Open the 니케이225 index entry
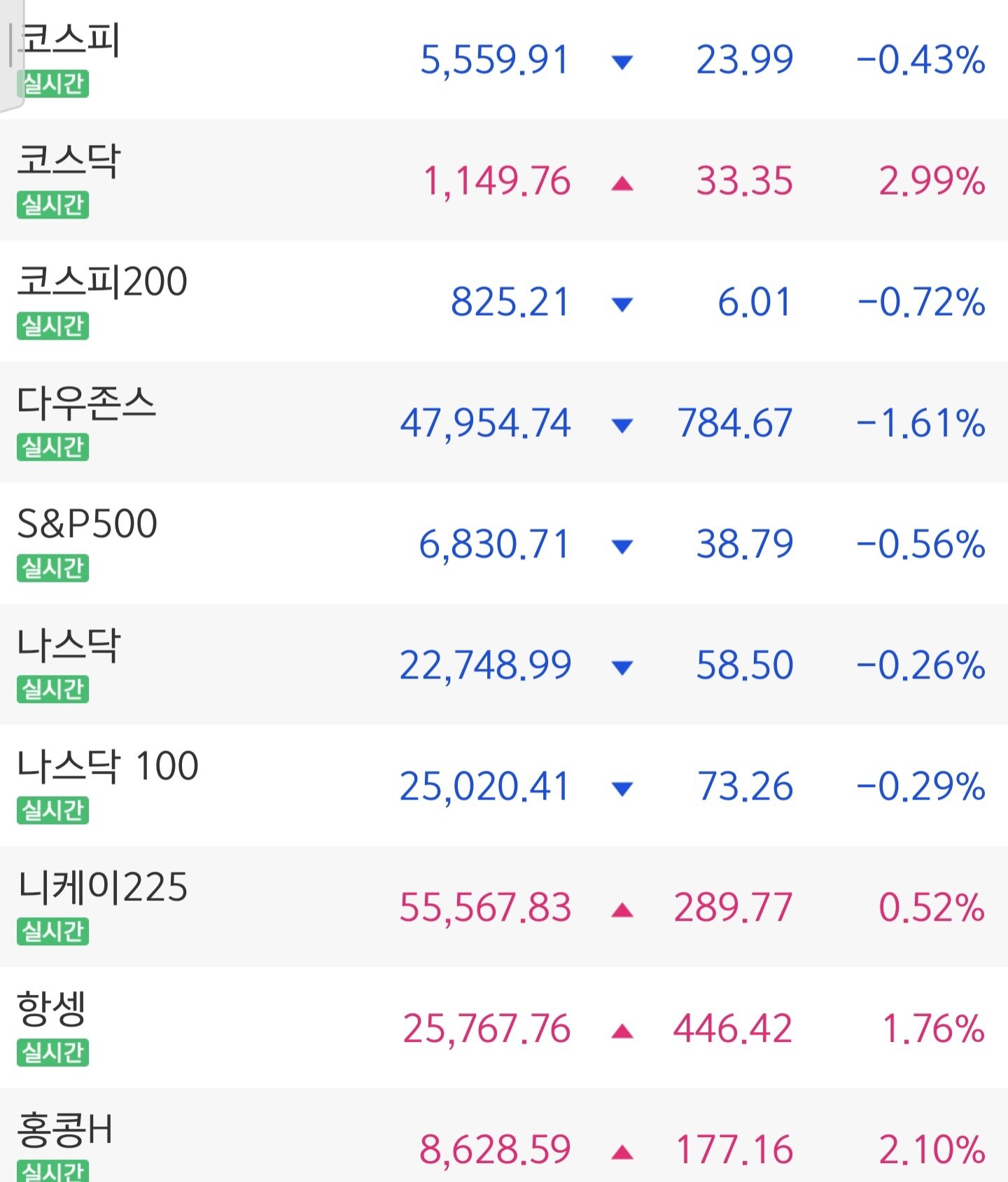Screen dimensions: 1008x1182 (504, 907)
